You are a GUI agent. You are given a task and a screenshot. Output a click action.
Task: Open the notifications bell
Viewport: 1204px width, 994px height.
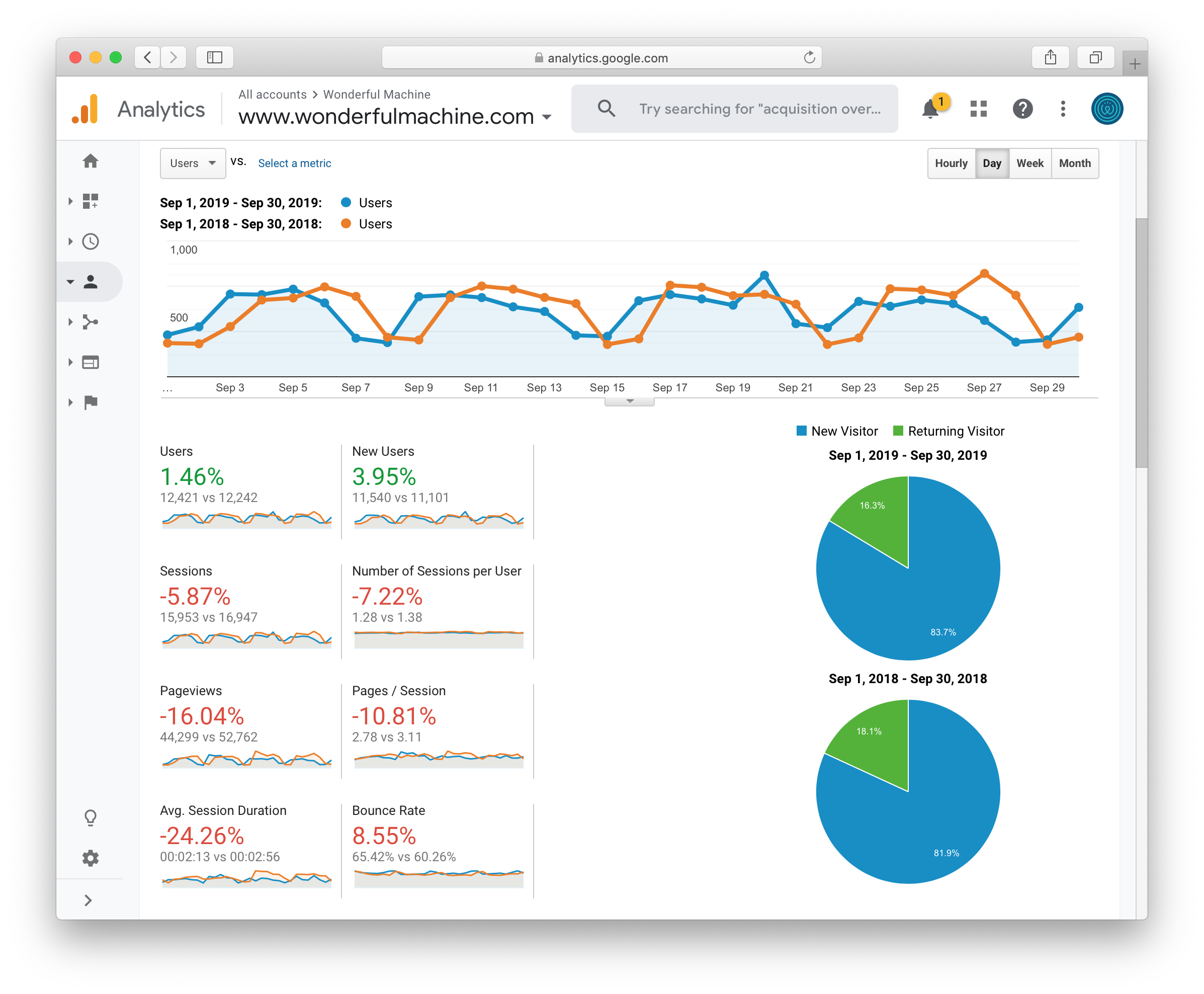click(x=930, y=109)
